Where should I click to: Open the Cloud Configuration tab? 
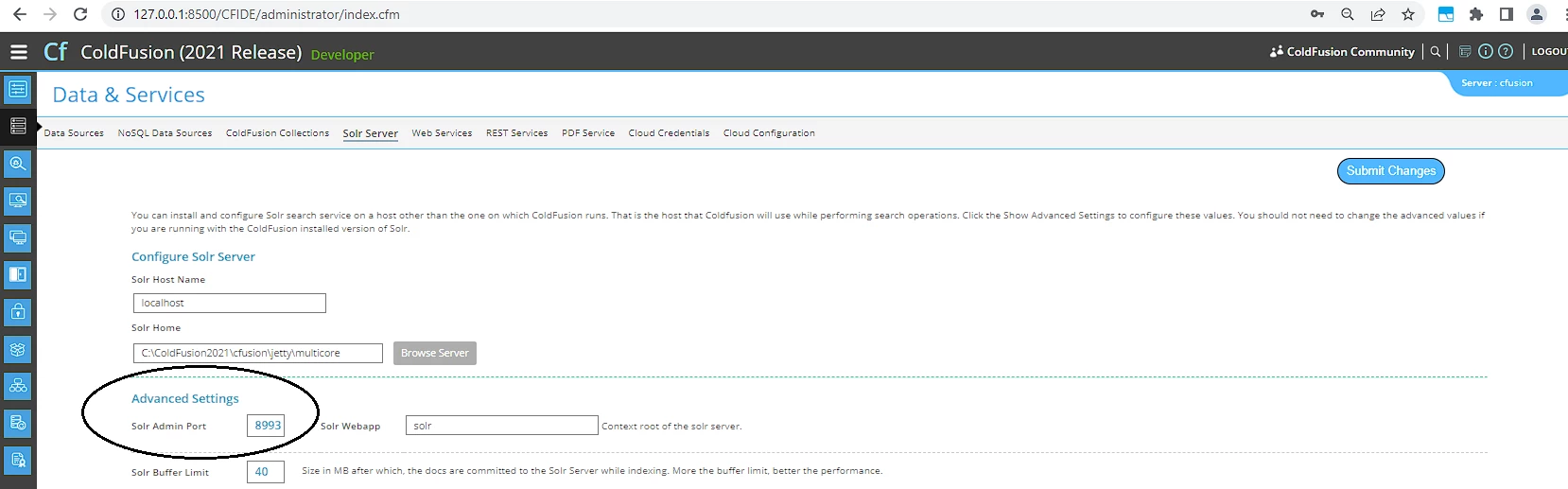tap(769, 133)
